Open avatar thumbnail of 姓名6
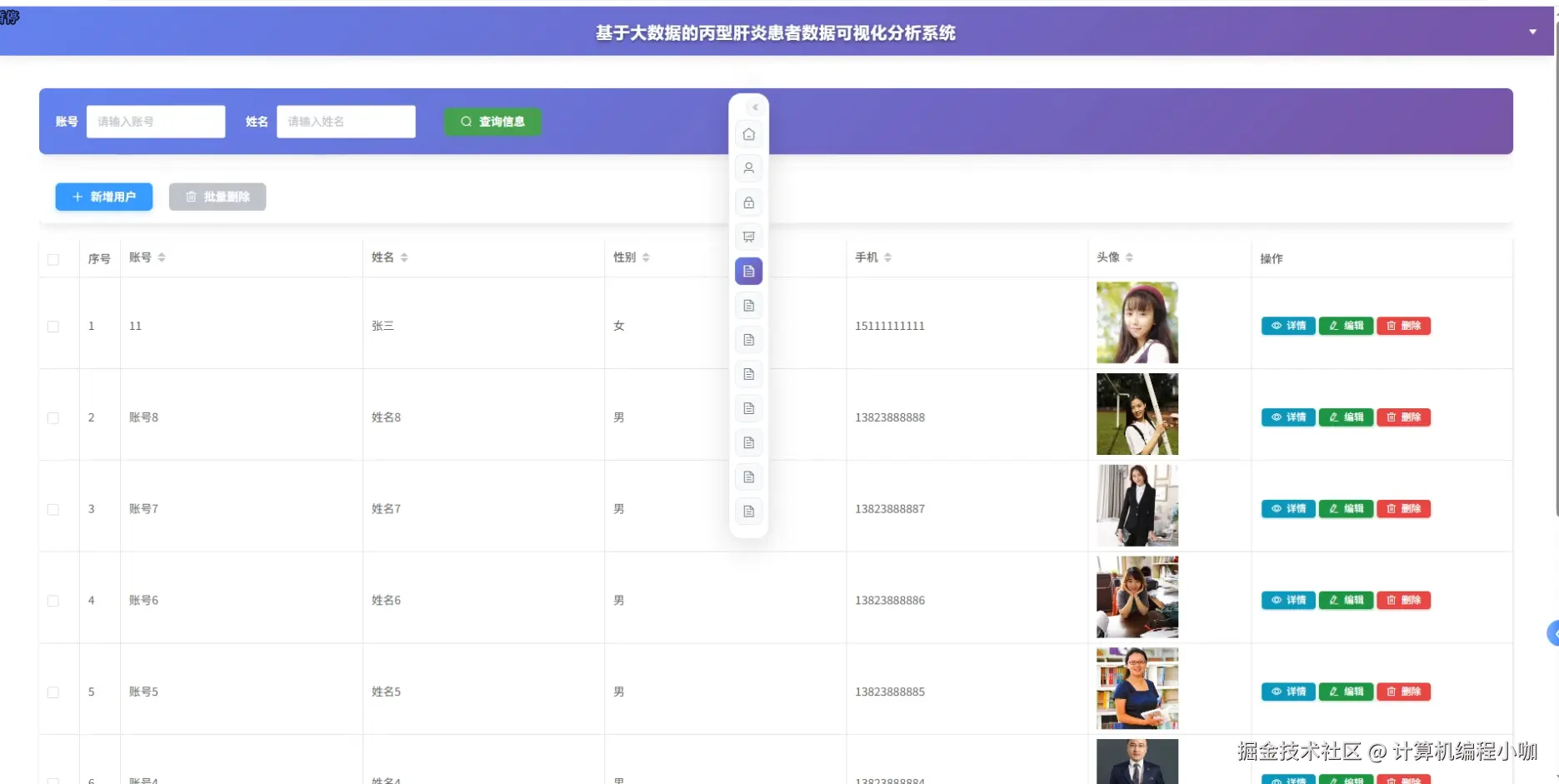The width and height of the screenshot is (1559, 784). point(1137,597)
